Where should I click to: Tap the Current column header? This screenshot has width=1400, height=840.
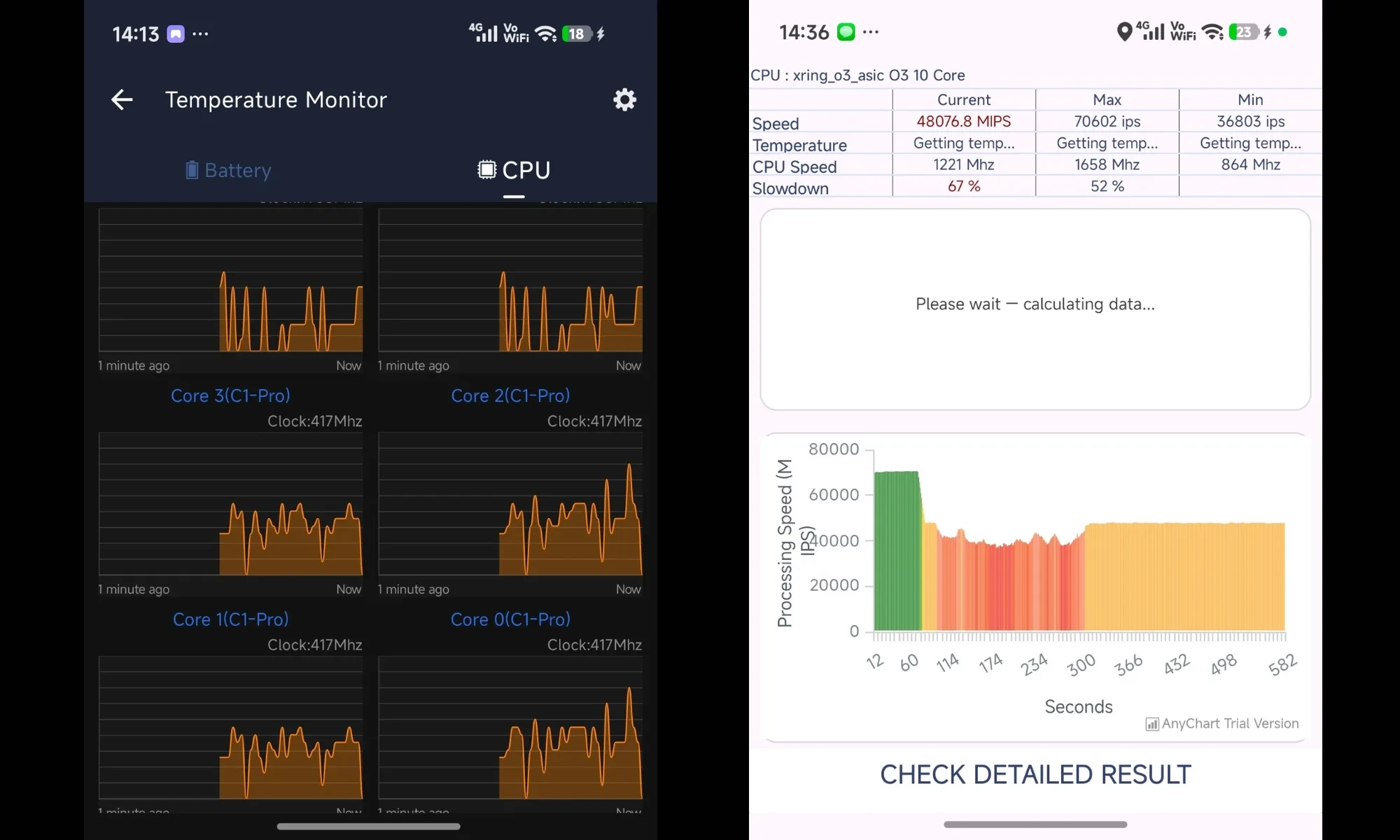pyautogui.click(x=964, y=99)
